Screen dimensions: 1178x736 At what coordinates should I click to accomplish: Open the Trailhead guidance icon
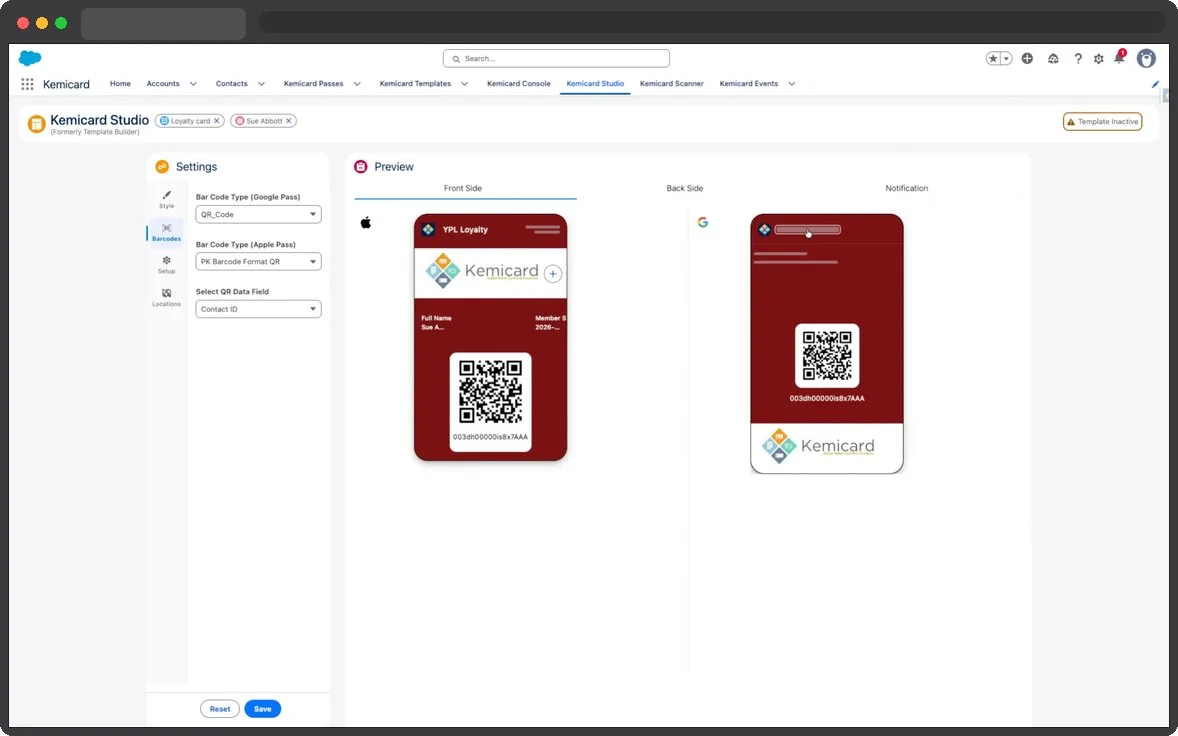[1053, 59]
